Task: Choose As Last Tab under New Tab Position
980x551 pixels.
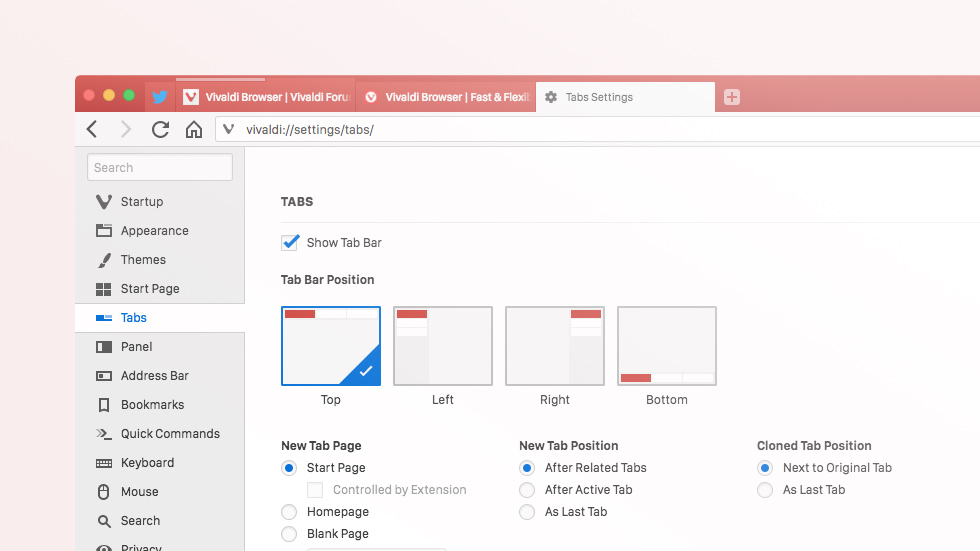Action: click(527, 512)
